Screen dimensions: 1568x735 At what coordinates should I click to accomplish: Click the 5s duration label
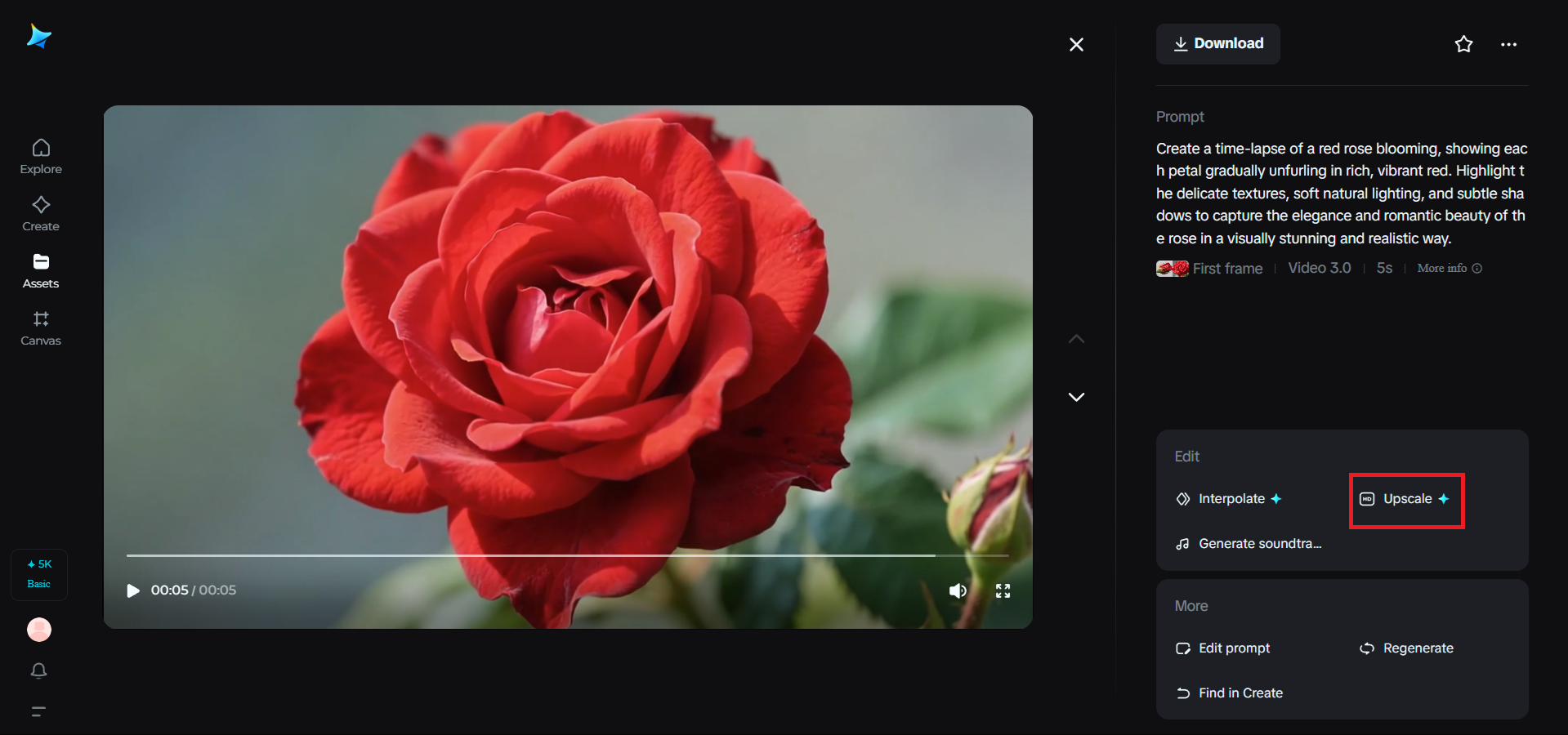coord(1384,269)
